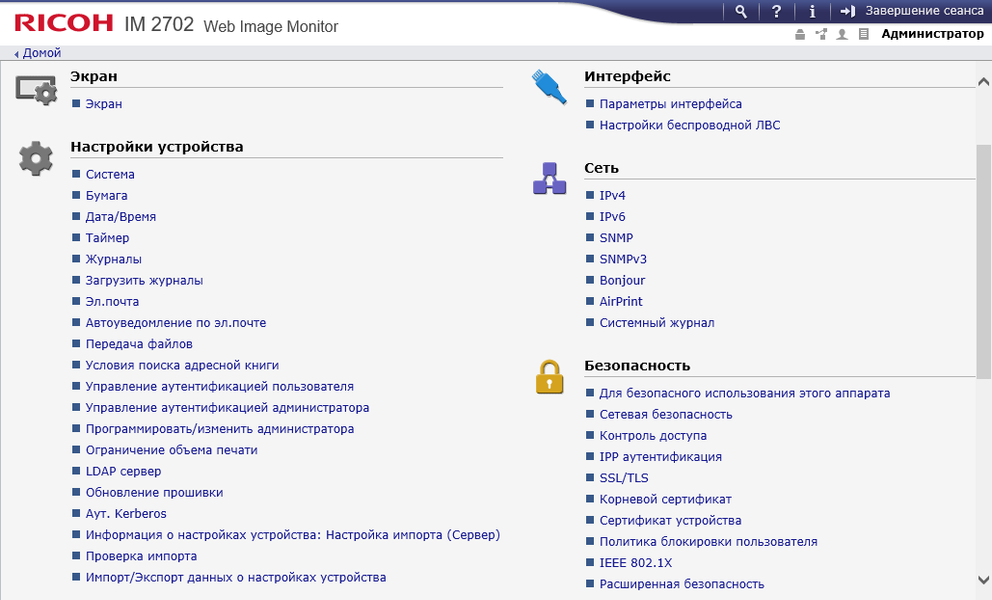992x600 pixels.
Task: Click the search magnifier icon in header
Action: point(741,11)
